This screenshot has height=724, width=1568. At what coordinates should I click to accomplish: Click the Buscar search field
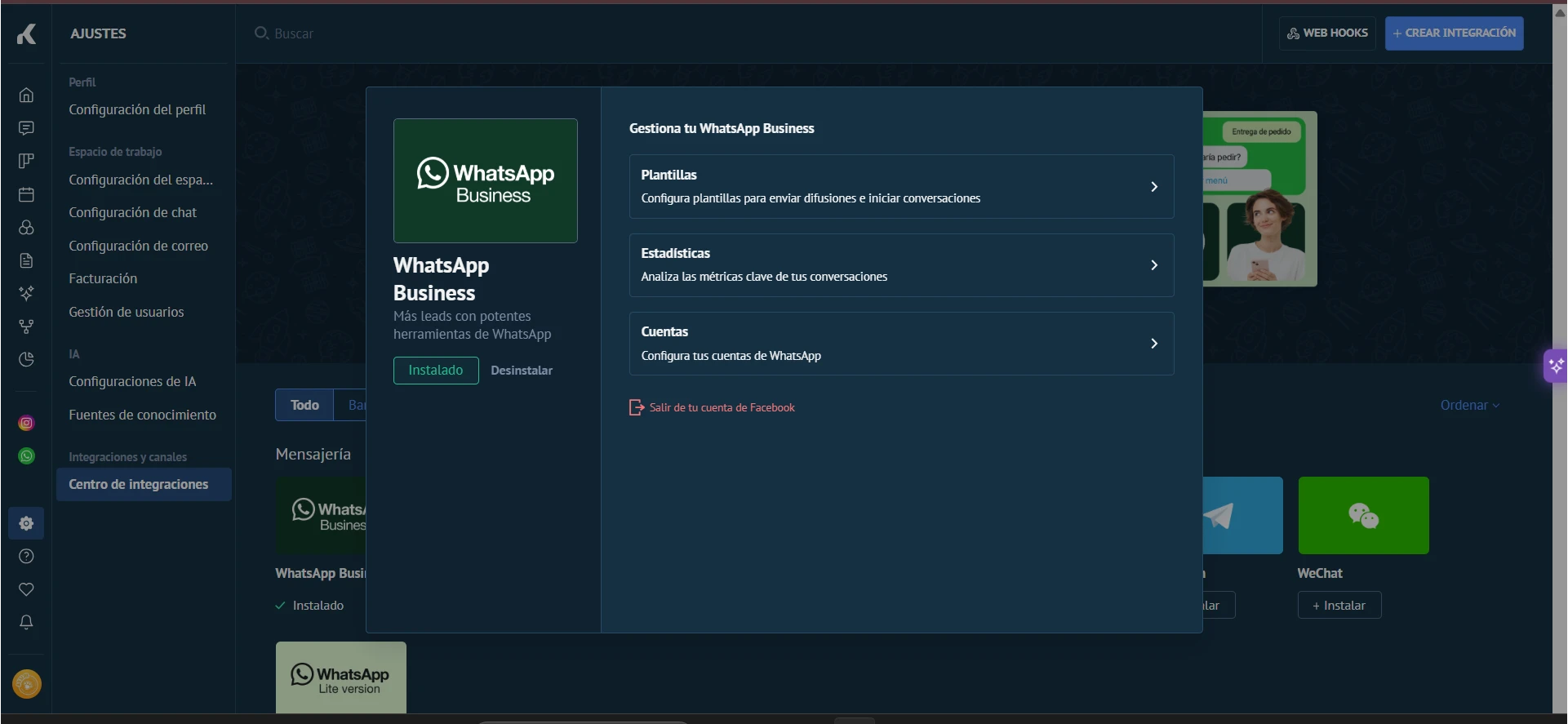coord(294,33)
